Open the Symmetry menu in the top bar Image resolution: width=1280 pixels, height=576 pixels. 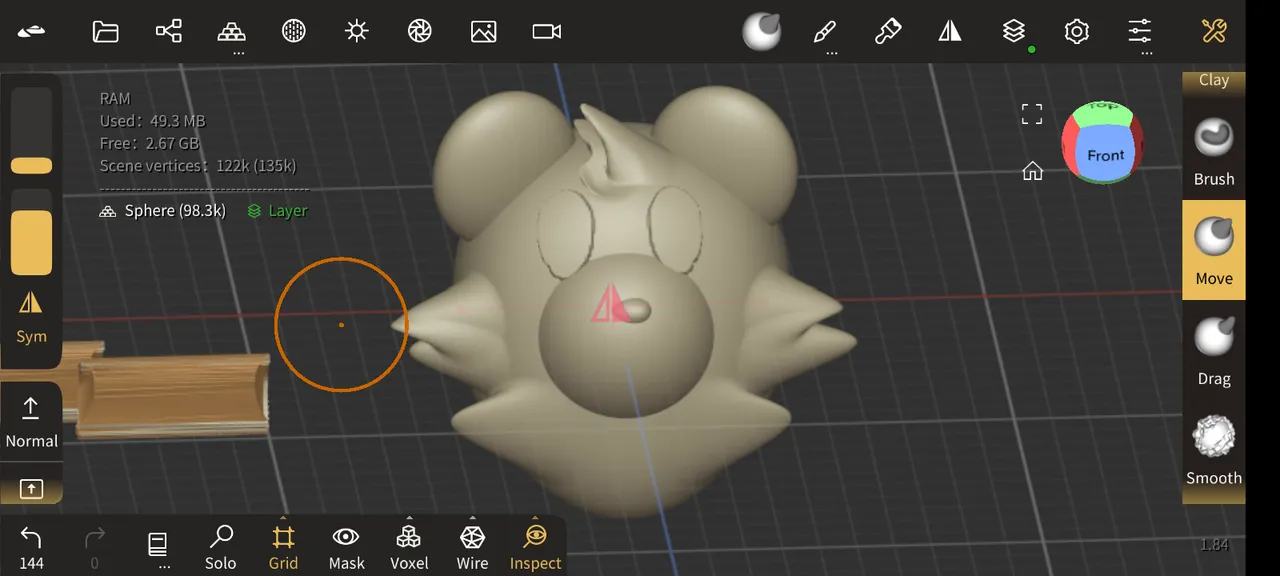(x=950, y=31)
